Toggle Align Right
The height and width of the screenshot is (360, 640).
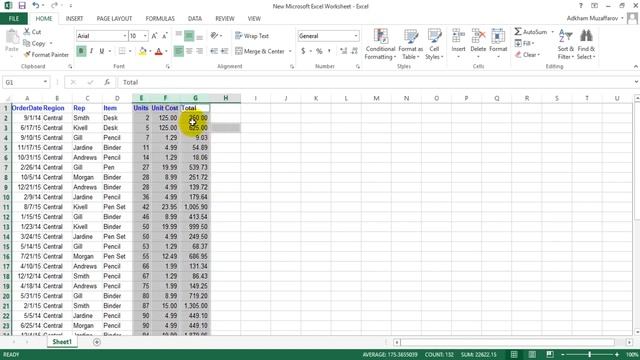point(200,51)
